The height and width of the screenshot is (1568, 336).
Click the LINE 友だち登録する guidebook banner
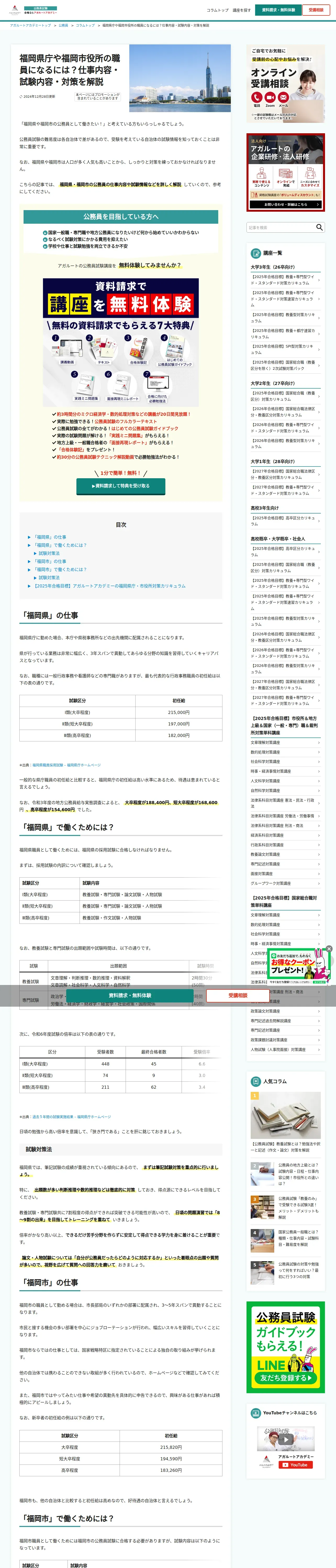click(285, 1347)
